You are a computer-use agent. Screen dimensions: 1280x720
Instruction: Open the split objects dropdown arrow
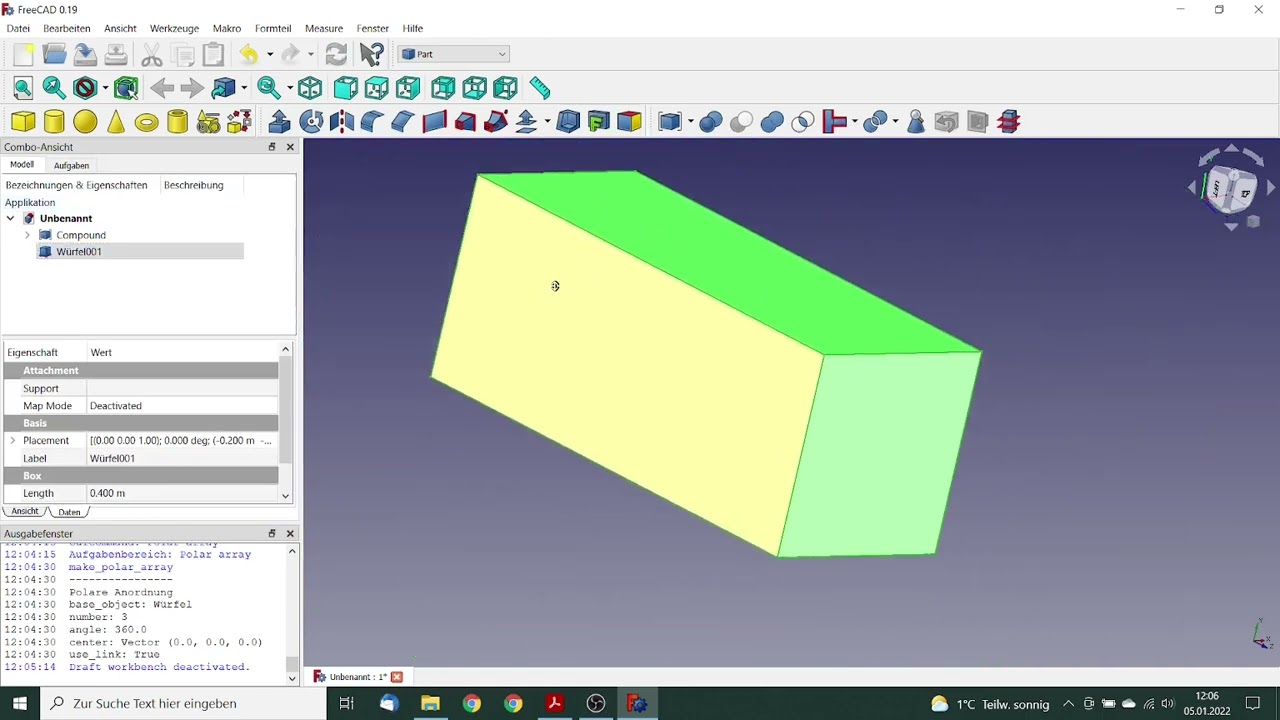click(x=895, y=122)
